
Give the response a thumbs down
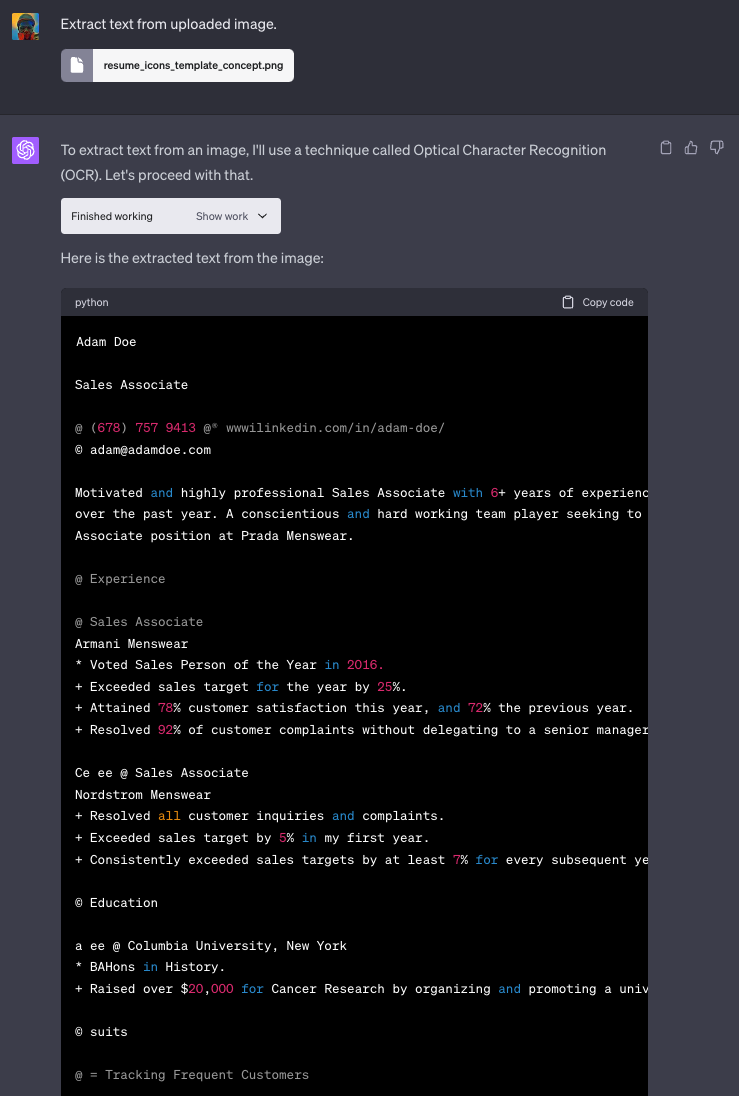coord(716,148)
